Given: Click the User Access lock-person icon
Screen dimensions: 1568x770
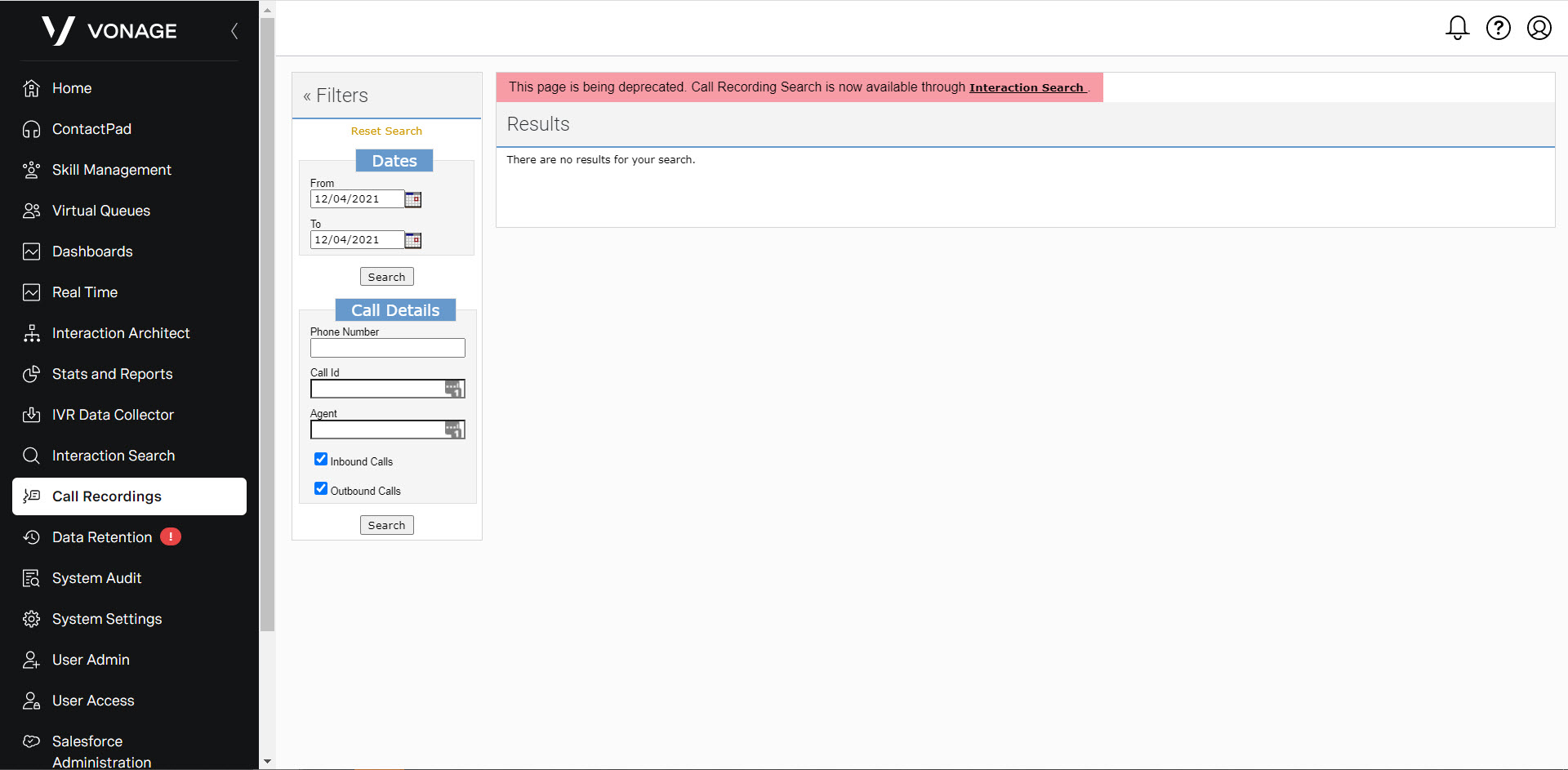Looking at the screenshot, I should (31, 701).
